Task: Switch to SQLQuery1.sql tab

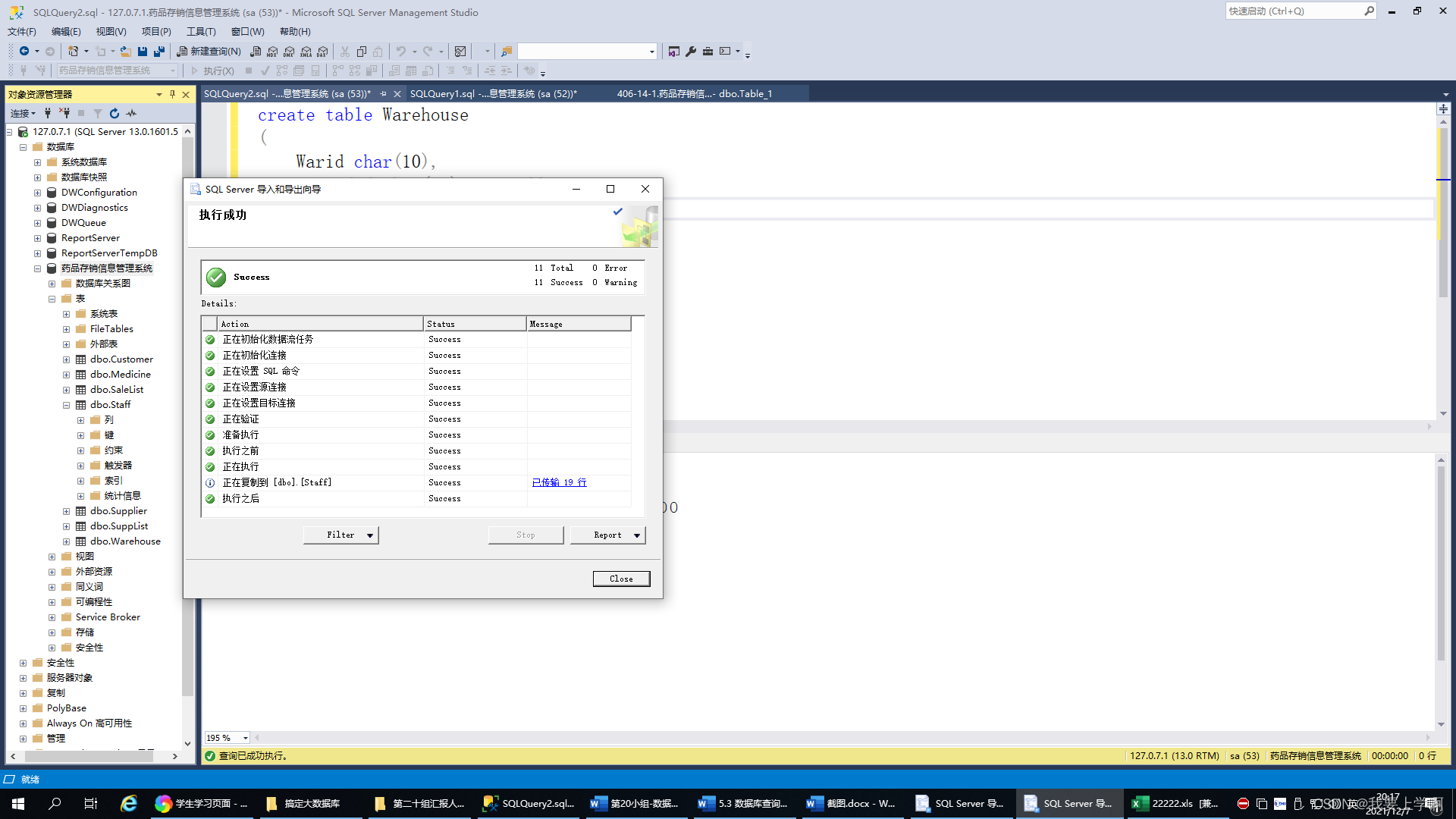Action: [494, 94]
